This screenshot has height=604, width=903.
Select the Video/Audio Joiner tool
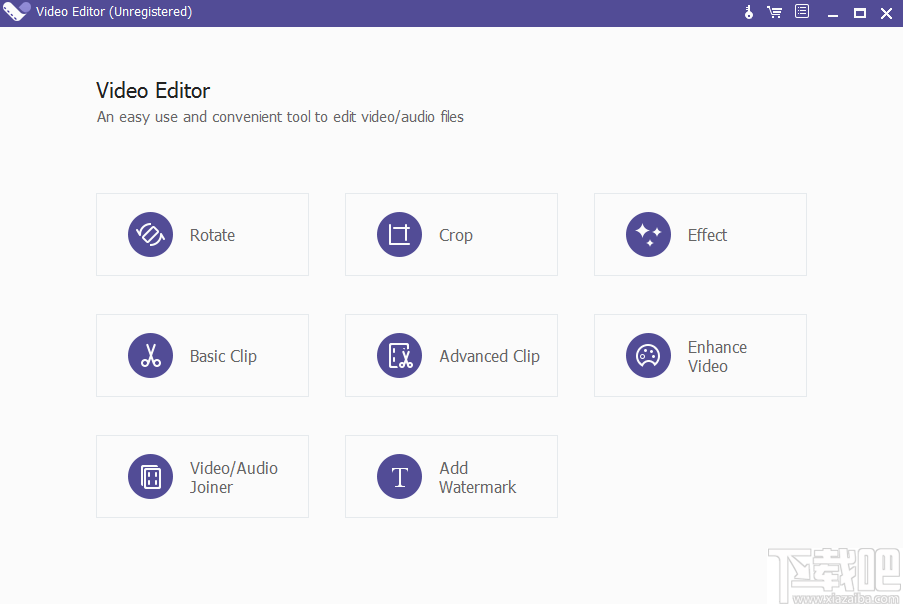(x=201, y=476)
